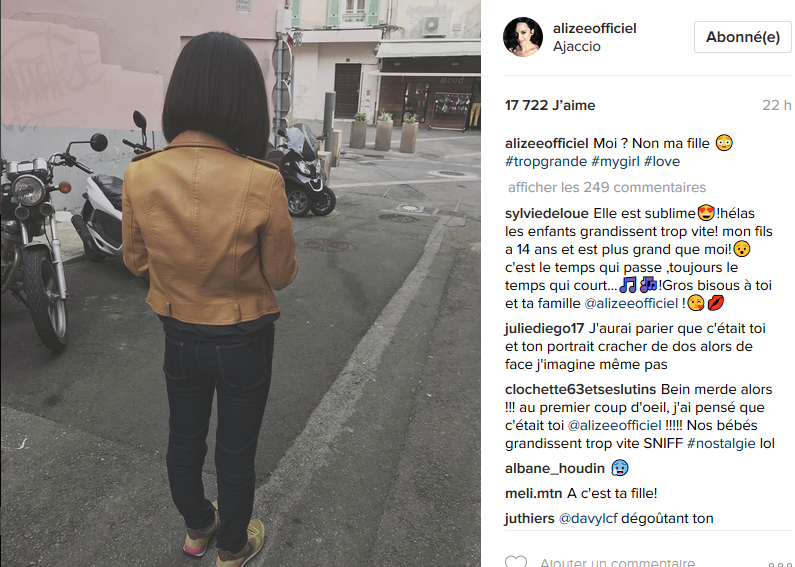Viewport: 795px width, 567px height.
Task: Open the meli.mtn commenter profile
Action: (x=533, y=493)
